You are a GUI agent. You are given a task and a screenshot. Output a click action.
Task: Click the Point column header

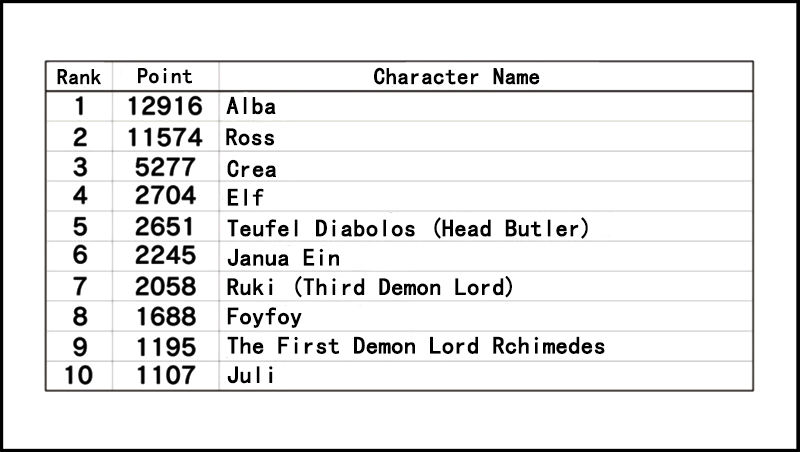(165, 77)
